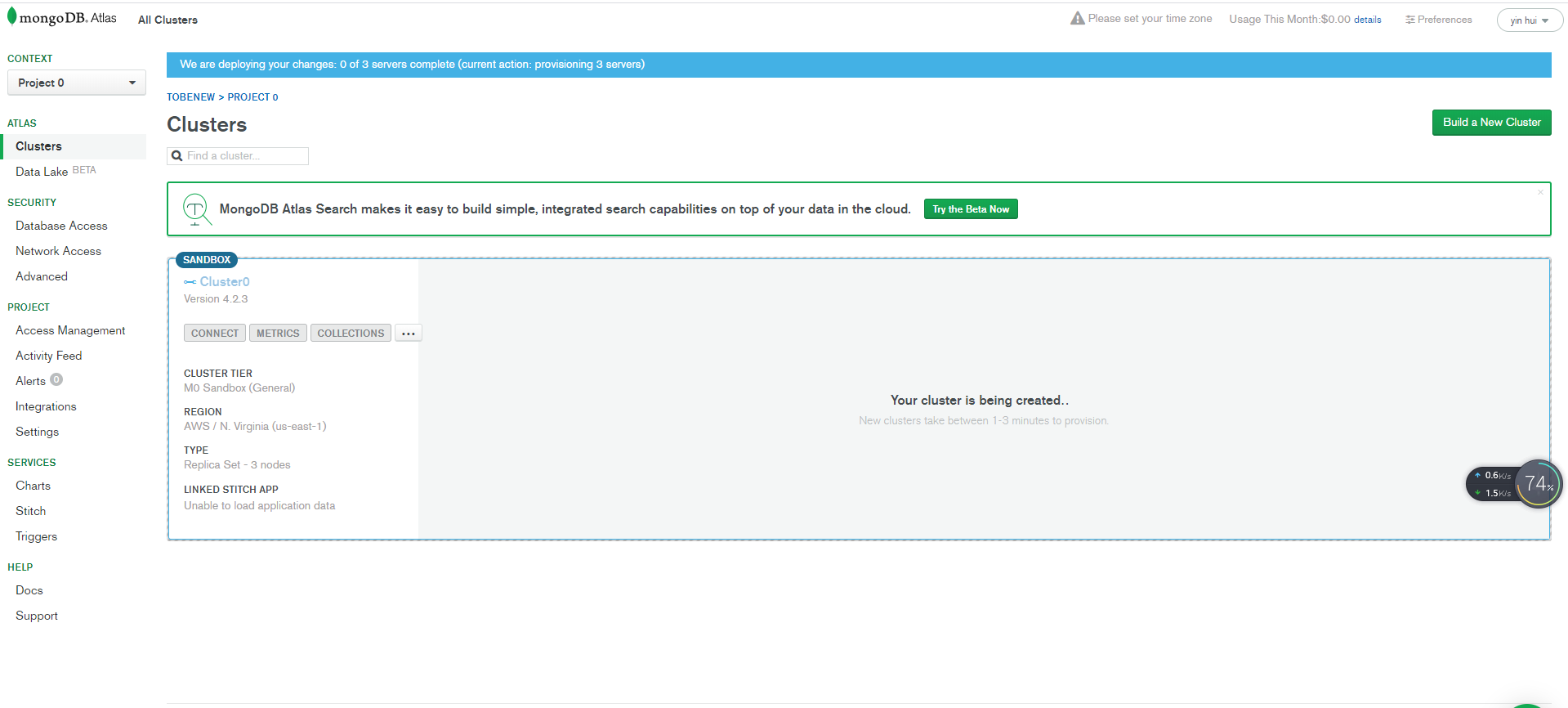Click the METRICS button for Cluster0
Viewport: 1568px width, 708px height.
click(x=278, y=334)
